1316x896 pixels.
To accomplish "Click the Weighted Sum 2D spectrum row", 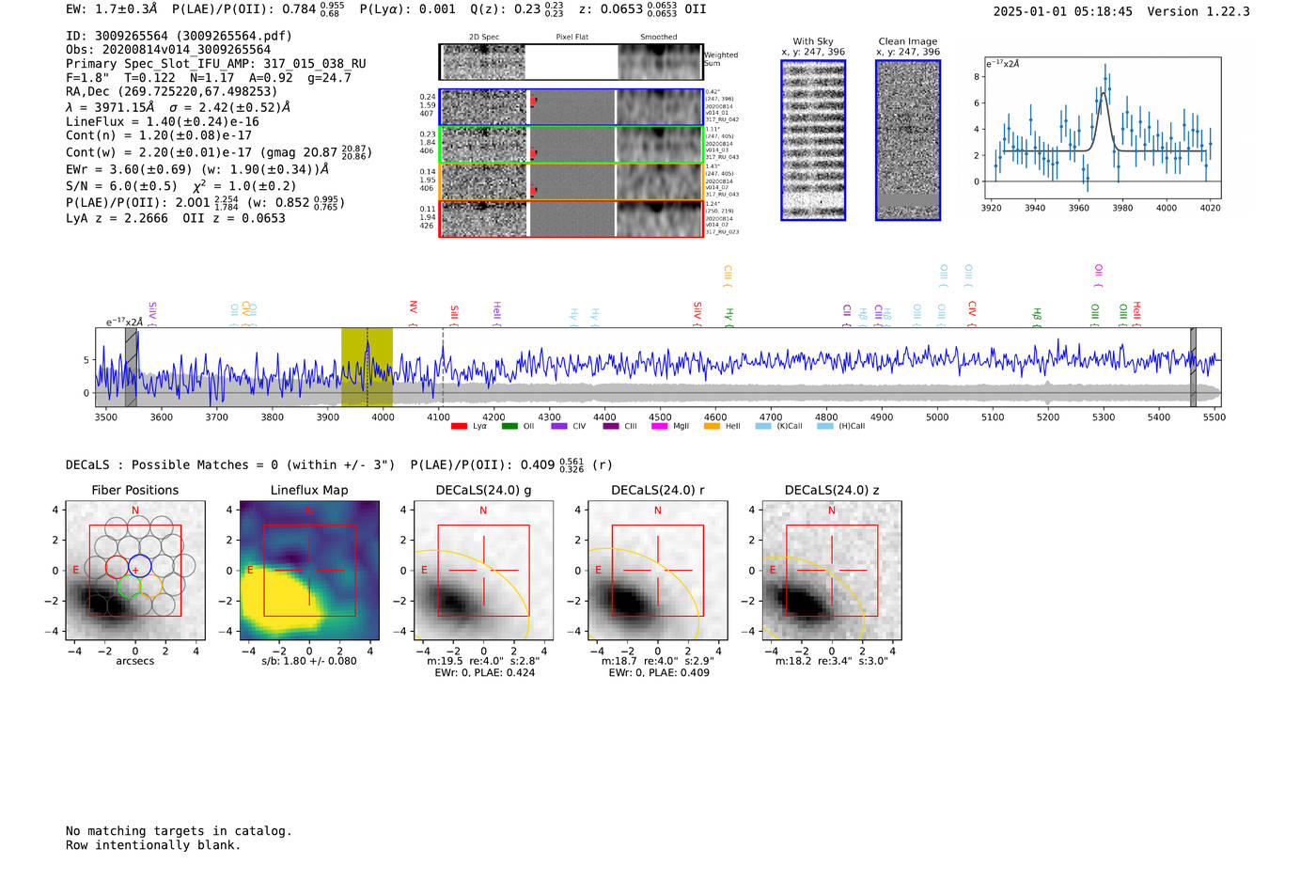I will 572,62.
